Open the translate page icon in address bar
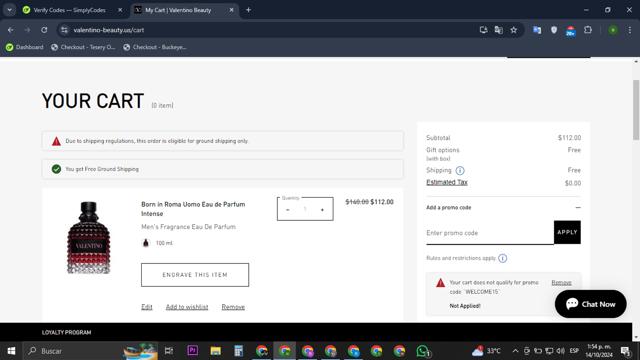Screen dimensions: 640x360 pyautogui.click(x=498, y=30)
